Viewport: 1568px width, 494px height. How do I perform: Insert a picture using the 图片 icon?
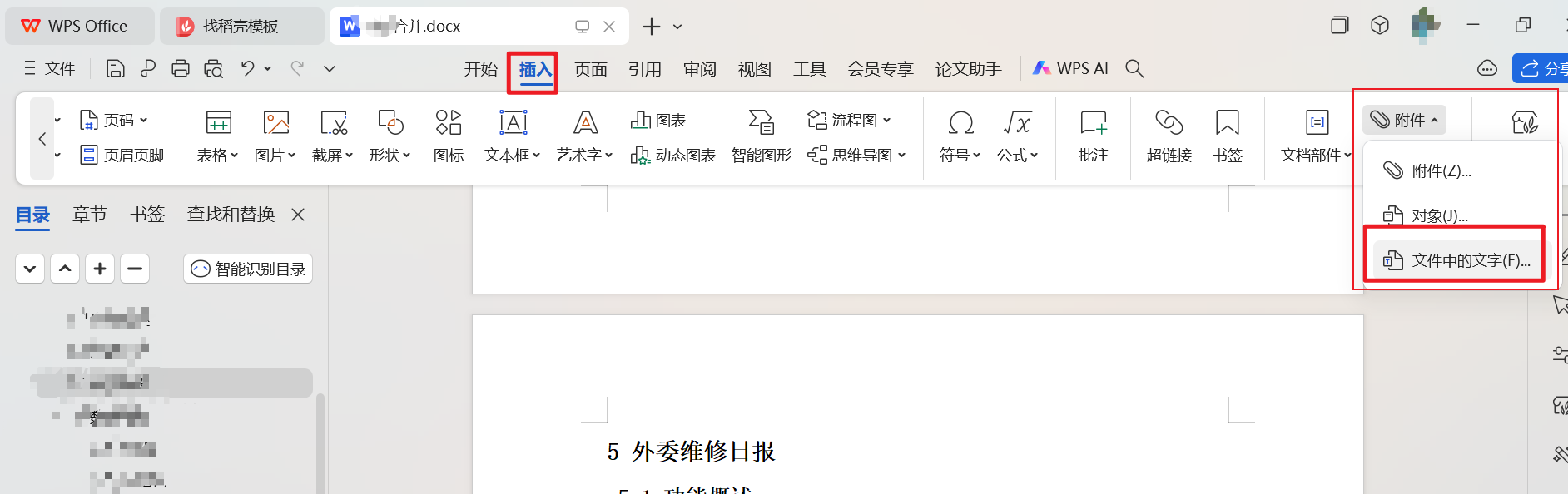275,136
